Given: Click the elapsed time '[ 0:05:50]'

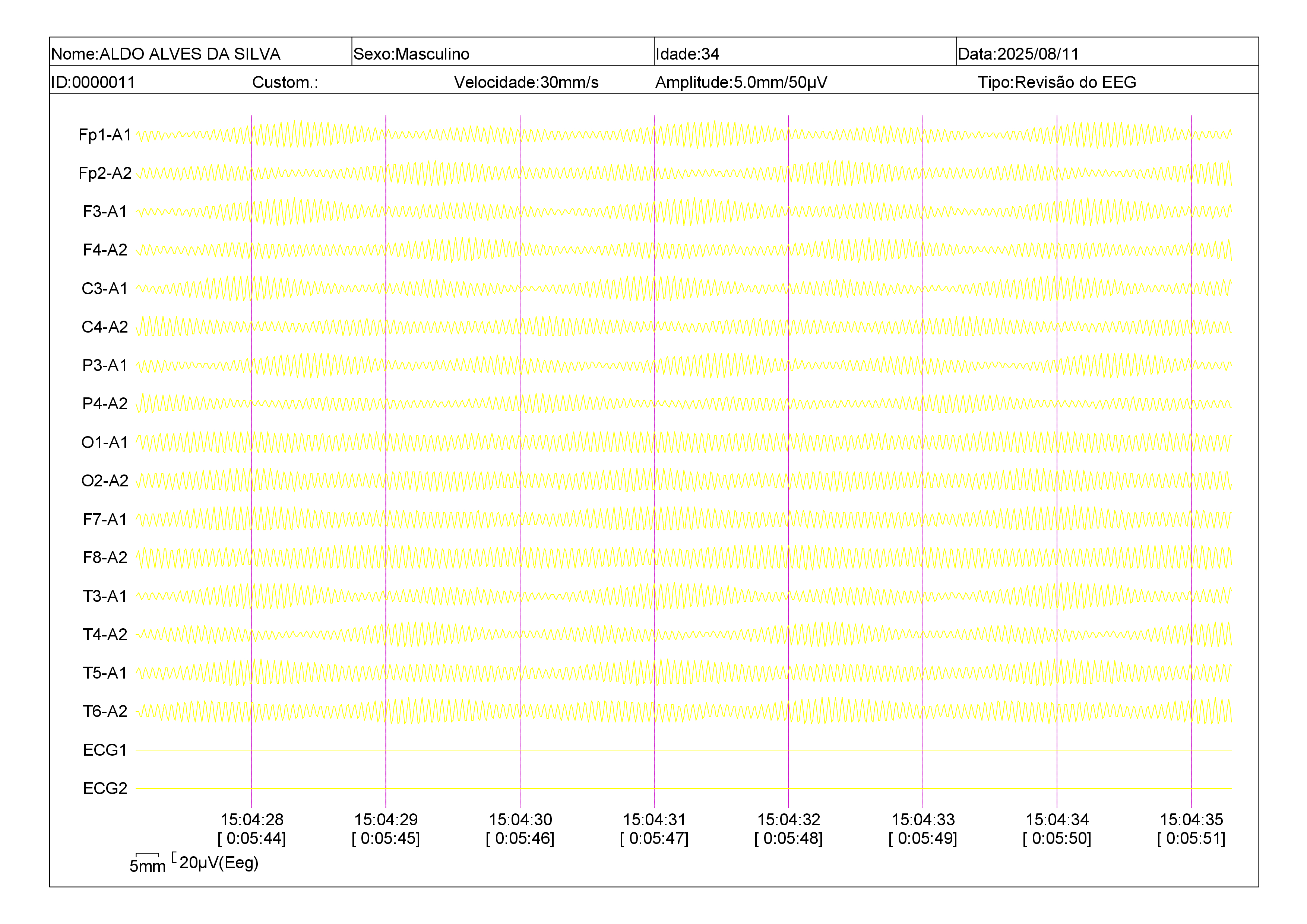Looking at the screenshot, I should [x=1057, y=838].
